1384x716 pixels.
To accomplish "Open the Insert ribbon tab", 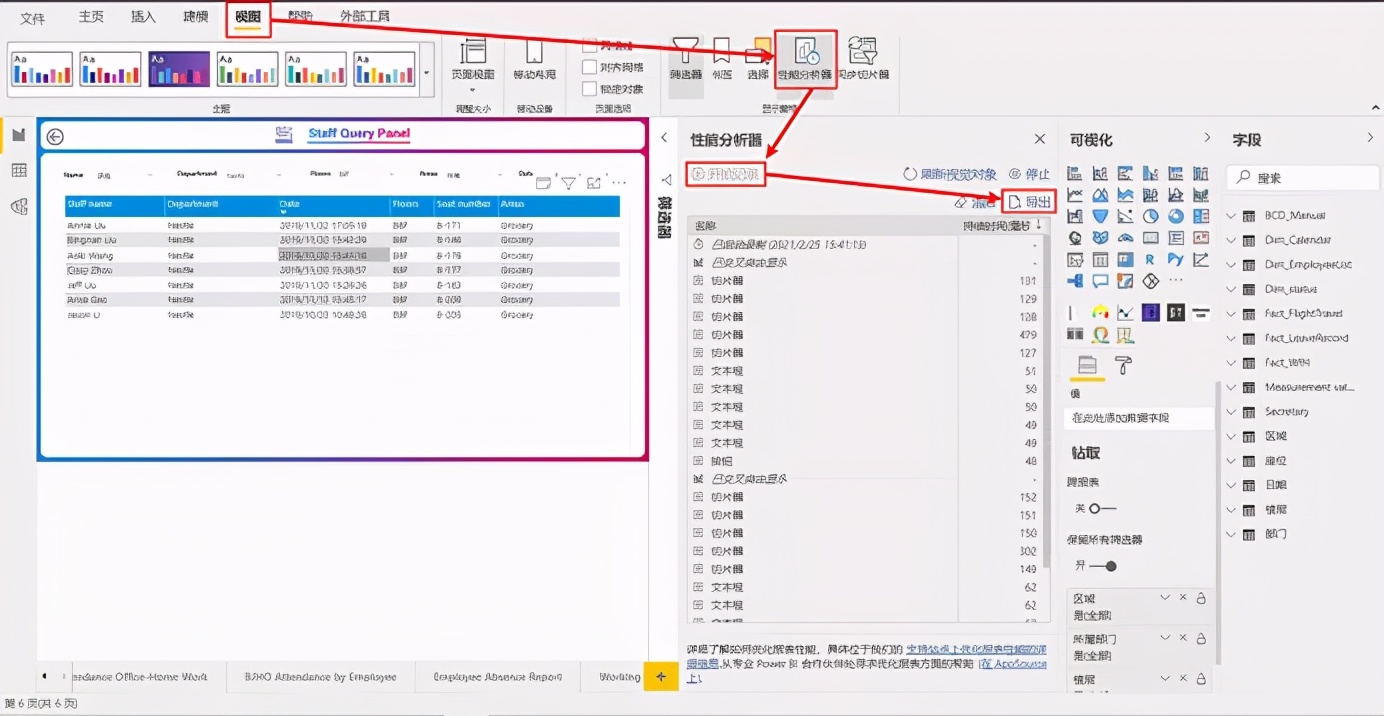I will pyautogui.click(x=144, y=16).
